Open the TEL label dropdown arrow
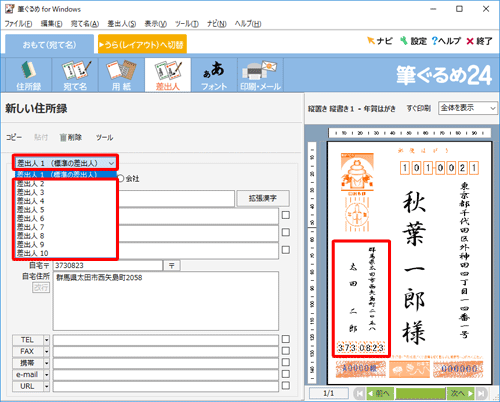Image resolution: width=500 pixels, height=402 pixels. click(47, 340)
